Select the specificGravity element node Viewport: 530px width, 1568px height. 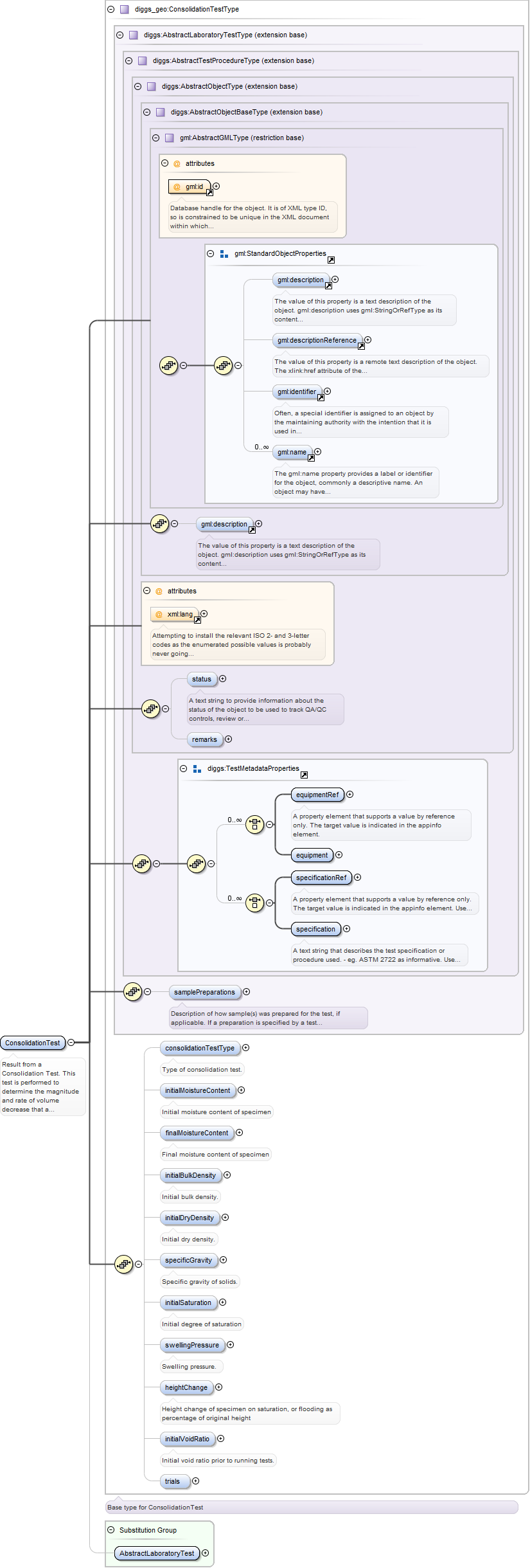188,1260
